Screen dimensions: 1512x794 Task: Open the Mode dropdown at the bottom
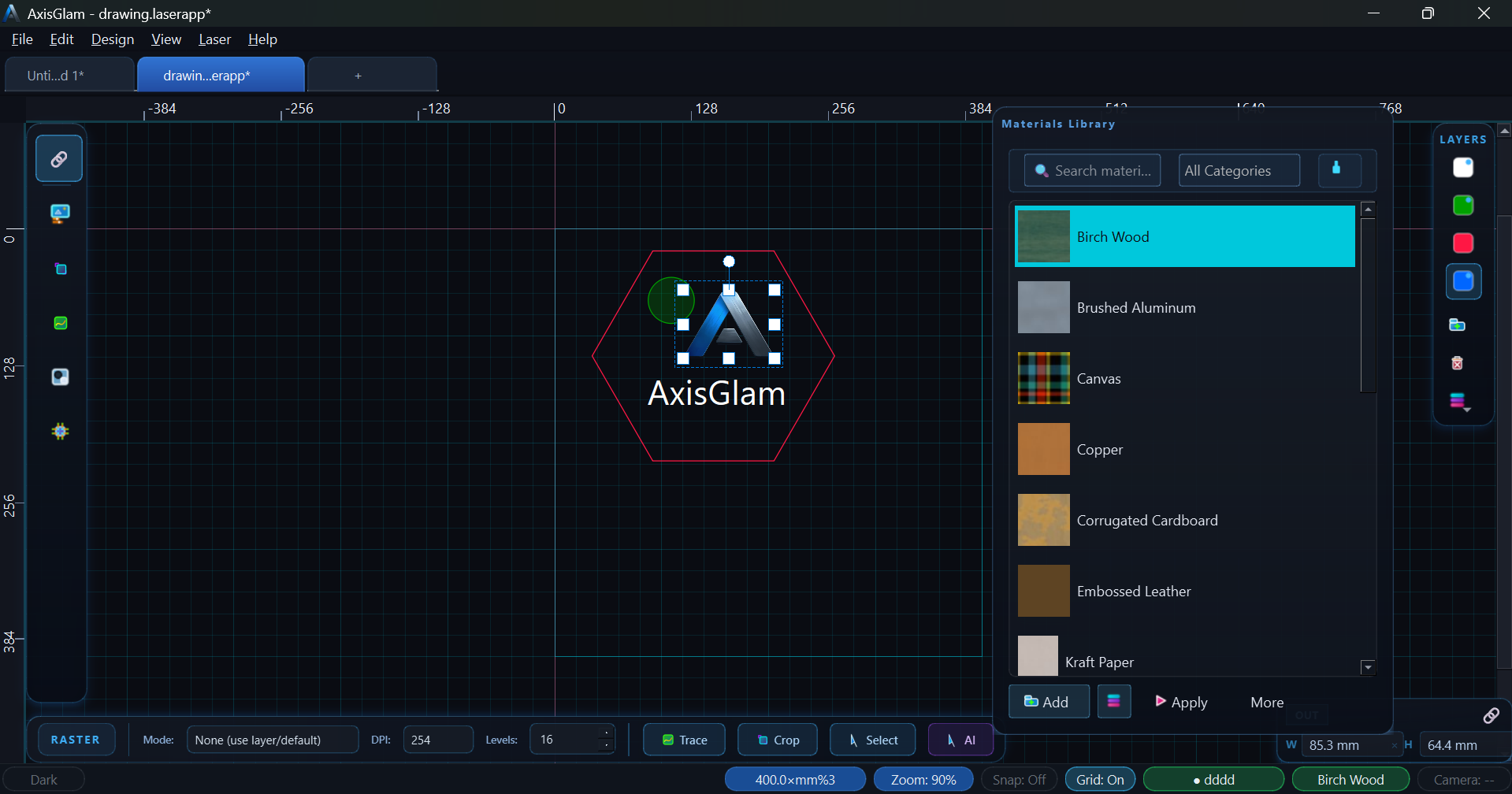coord(273,739)
